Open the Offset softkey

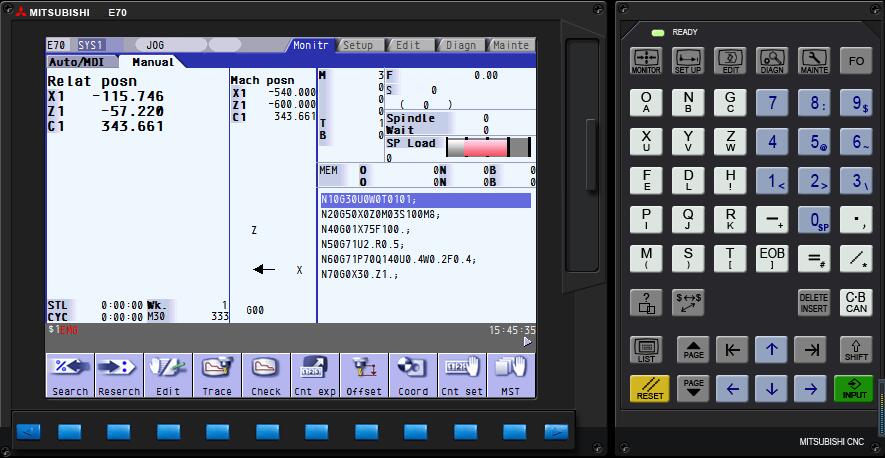(x=364, y=376)
